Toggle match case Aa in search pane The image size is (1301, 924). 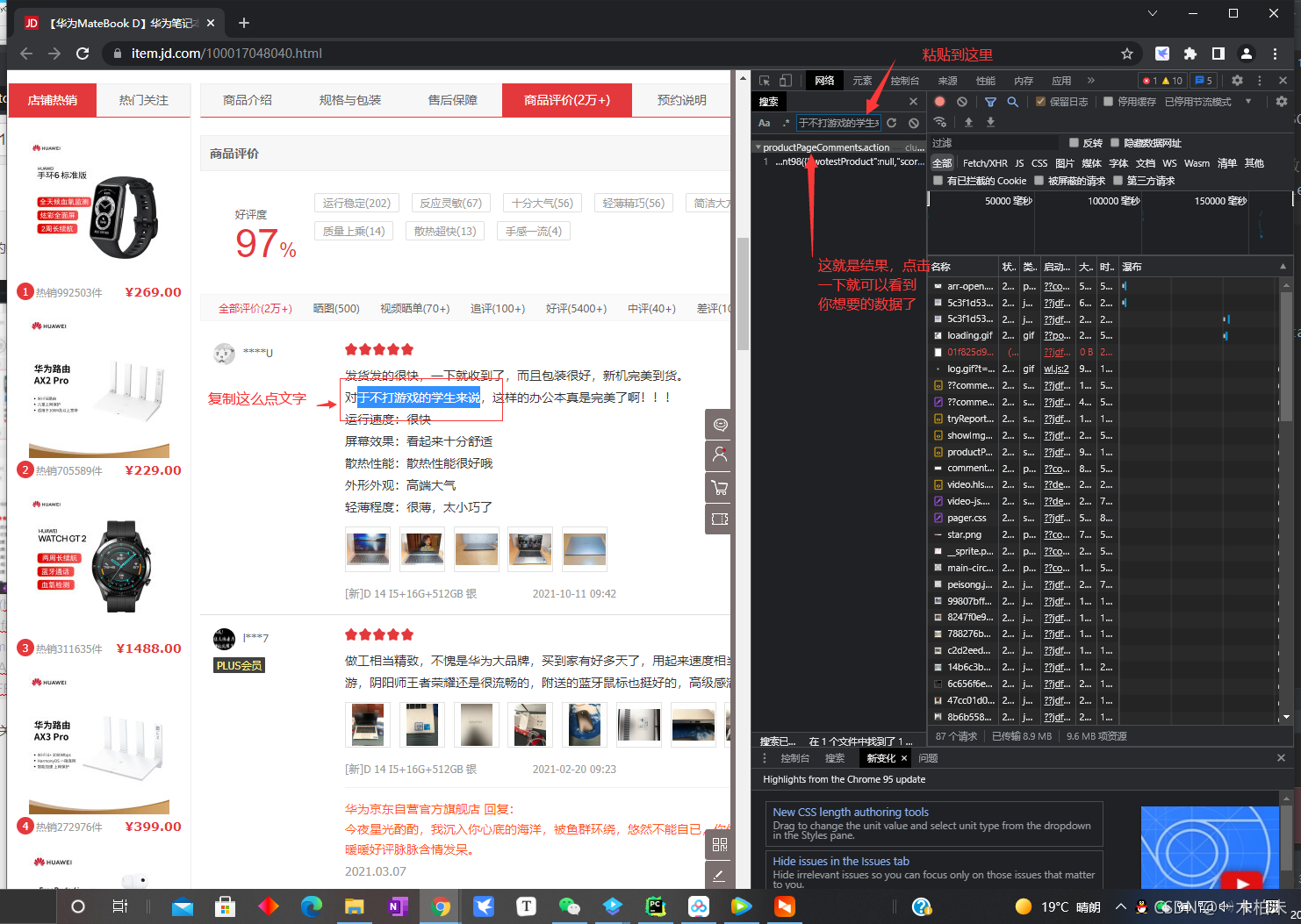coord(765,123)
